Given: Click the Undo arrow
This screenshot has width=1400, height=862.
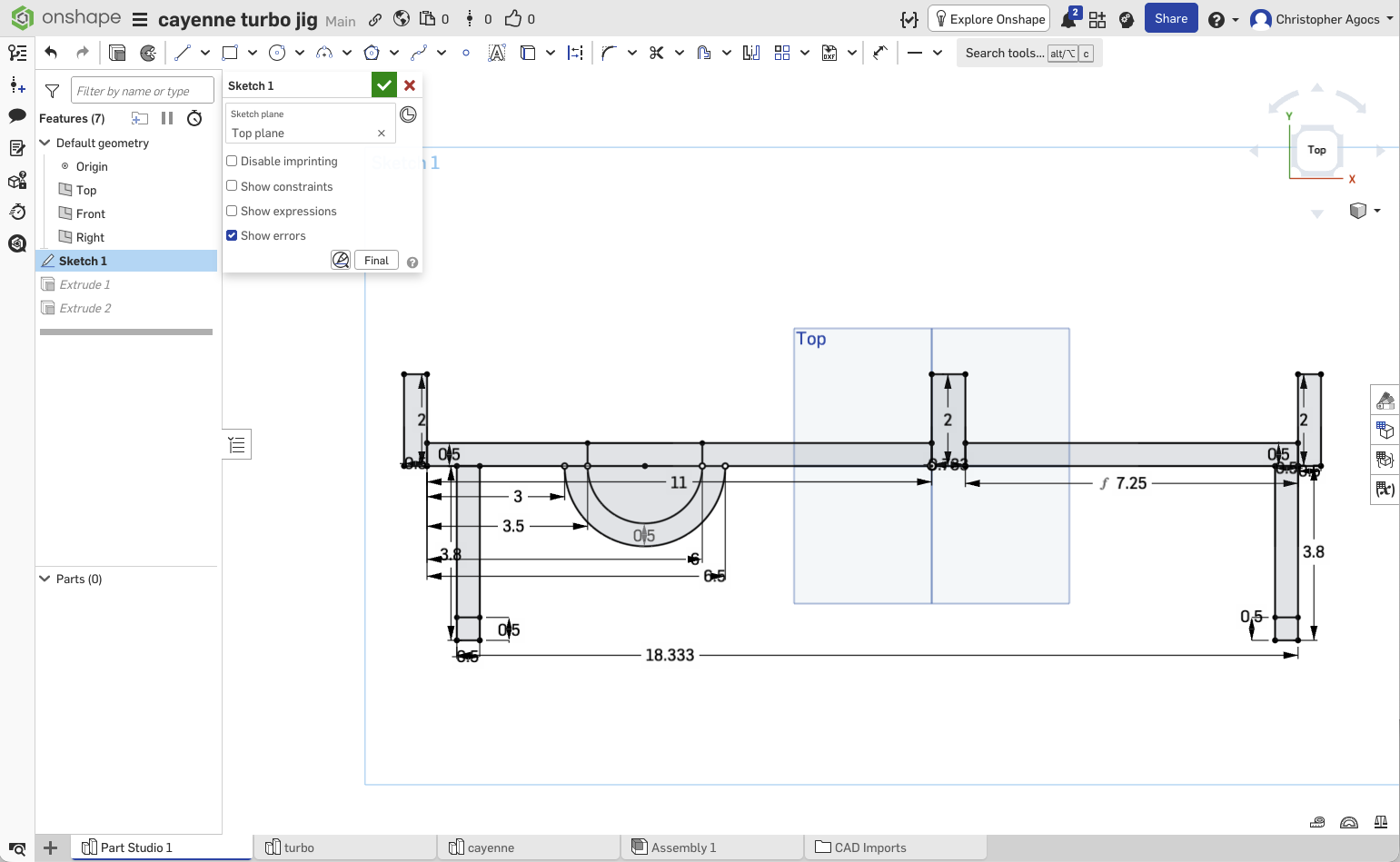Looking at the screenshot, I should click(51, 53).
